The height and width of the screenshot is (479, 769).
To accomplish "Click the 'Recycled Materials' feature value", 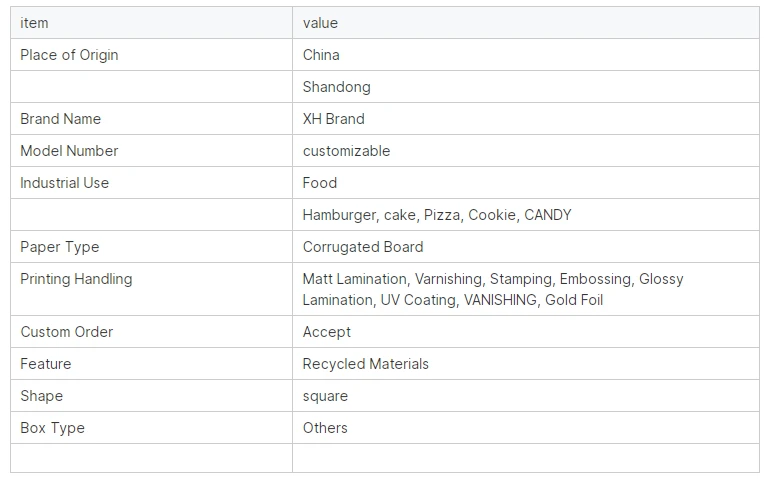I will [x=365, y=364].
